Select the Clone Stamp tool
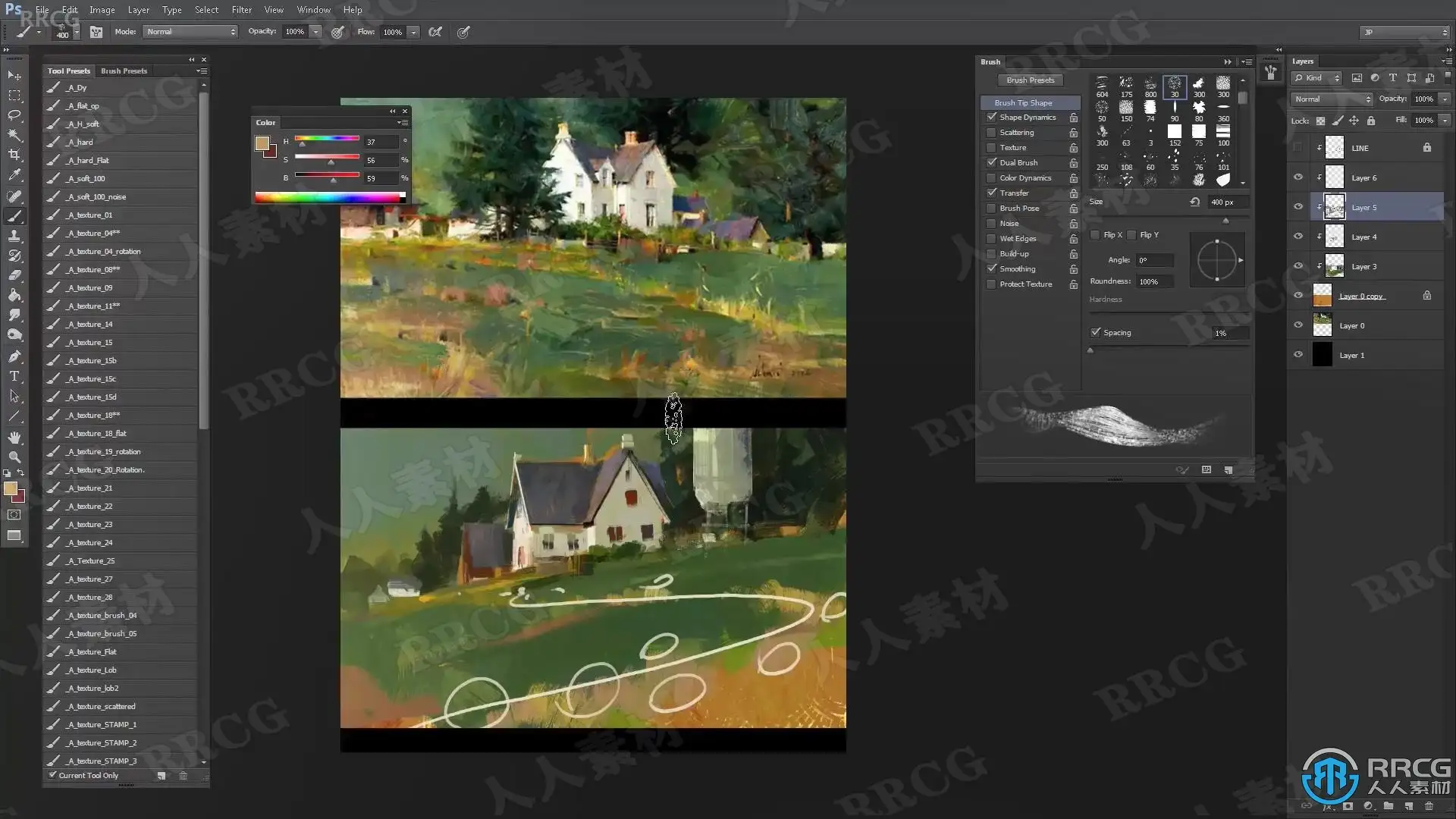Screen dimensions: 1456x819 pos(14,236)
